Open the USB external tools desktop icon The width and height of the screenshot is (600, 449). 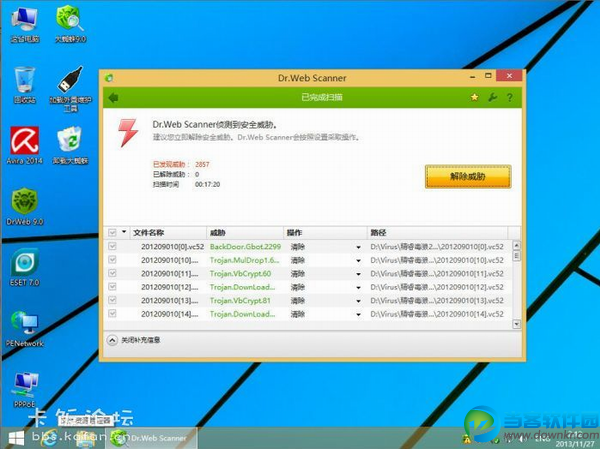[x=70, y=89]
